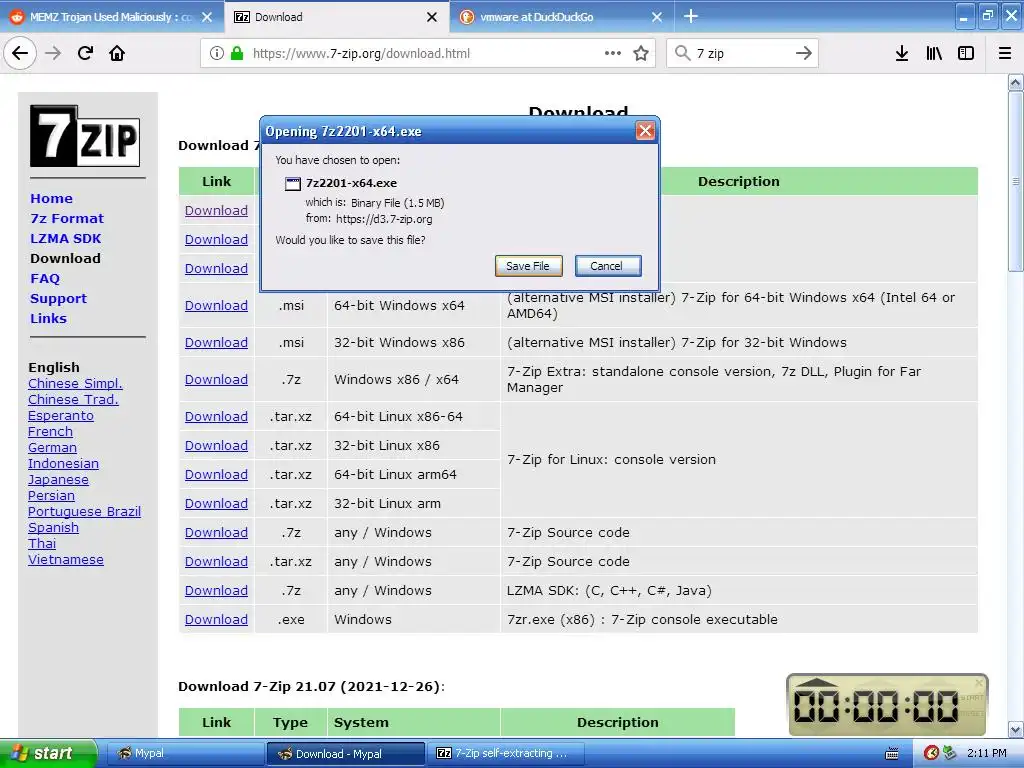This screenshot has height=768, width=1024.
Task: Click the search magnifier icon
Action: click(x=682, y=53)
